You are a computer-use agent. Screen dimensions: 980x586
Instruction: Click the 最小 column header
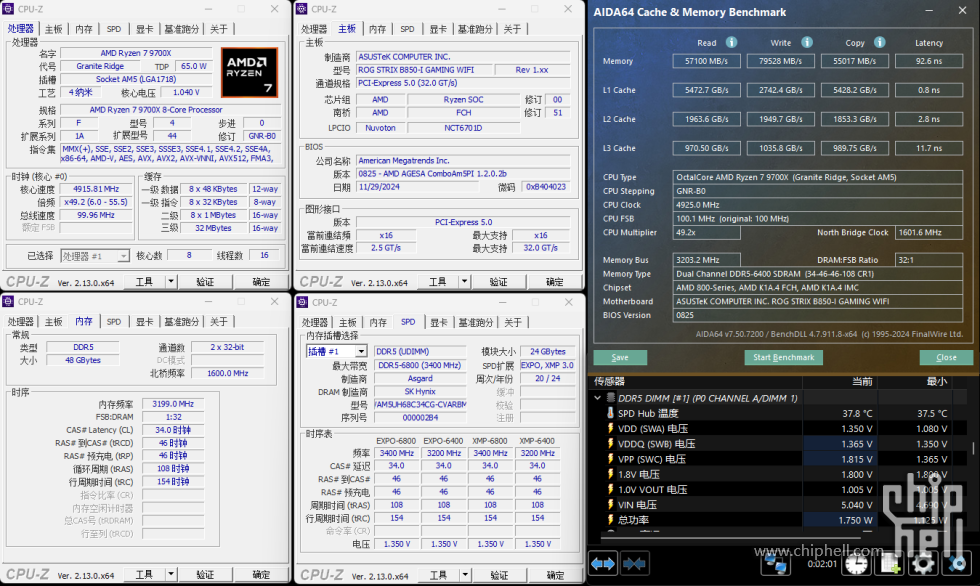(x=936, y=381)
